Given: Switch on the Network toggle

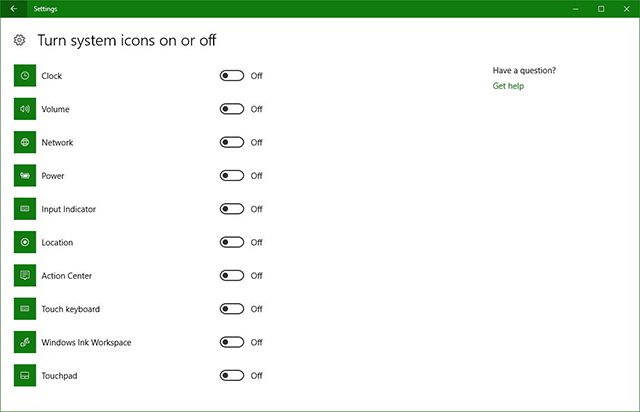Looking at the screenshot, I should pyautogui.click(x=232, y=142).
